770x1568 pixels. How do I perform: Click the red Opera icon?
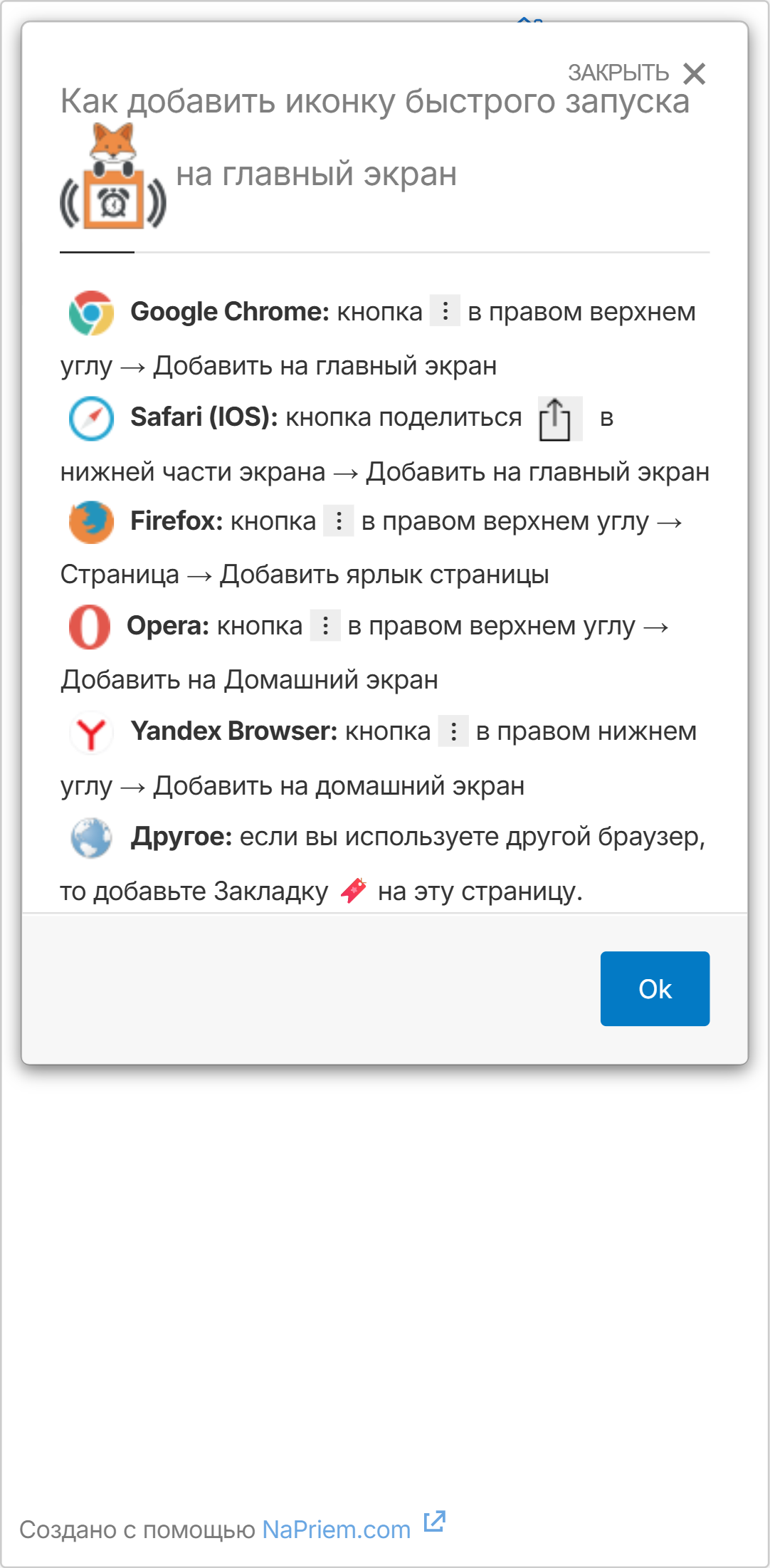coord(90,627)
